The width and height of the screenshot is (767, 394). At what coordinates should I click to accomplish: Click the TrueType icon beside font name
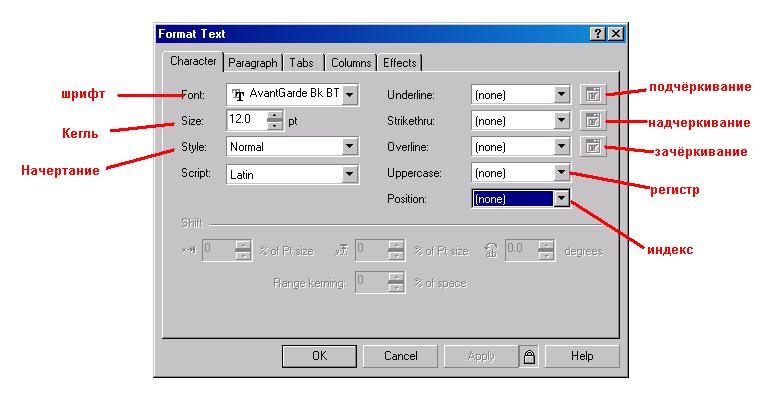pyautogui.click(x=238, y=95)
